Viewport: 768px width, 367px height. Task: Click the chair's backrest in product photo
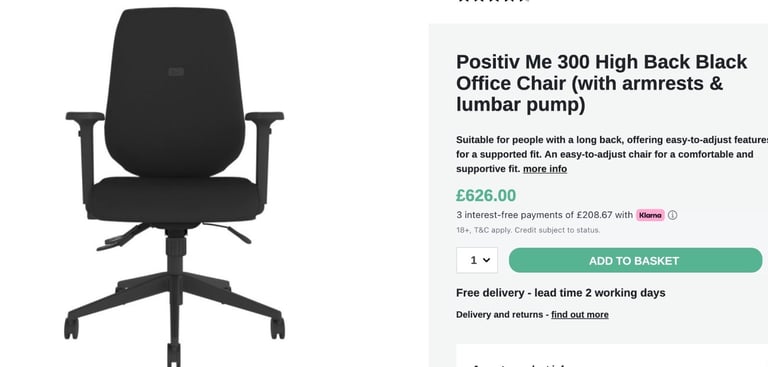click(x=174, y=93)
